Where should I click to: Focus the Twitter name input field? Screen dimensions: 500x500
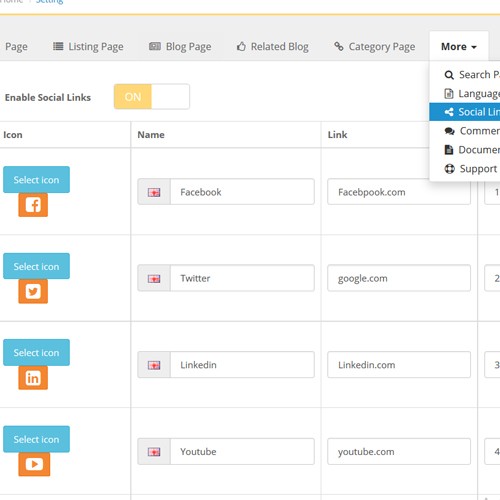click(242, 278)
